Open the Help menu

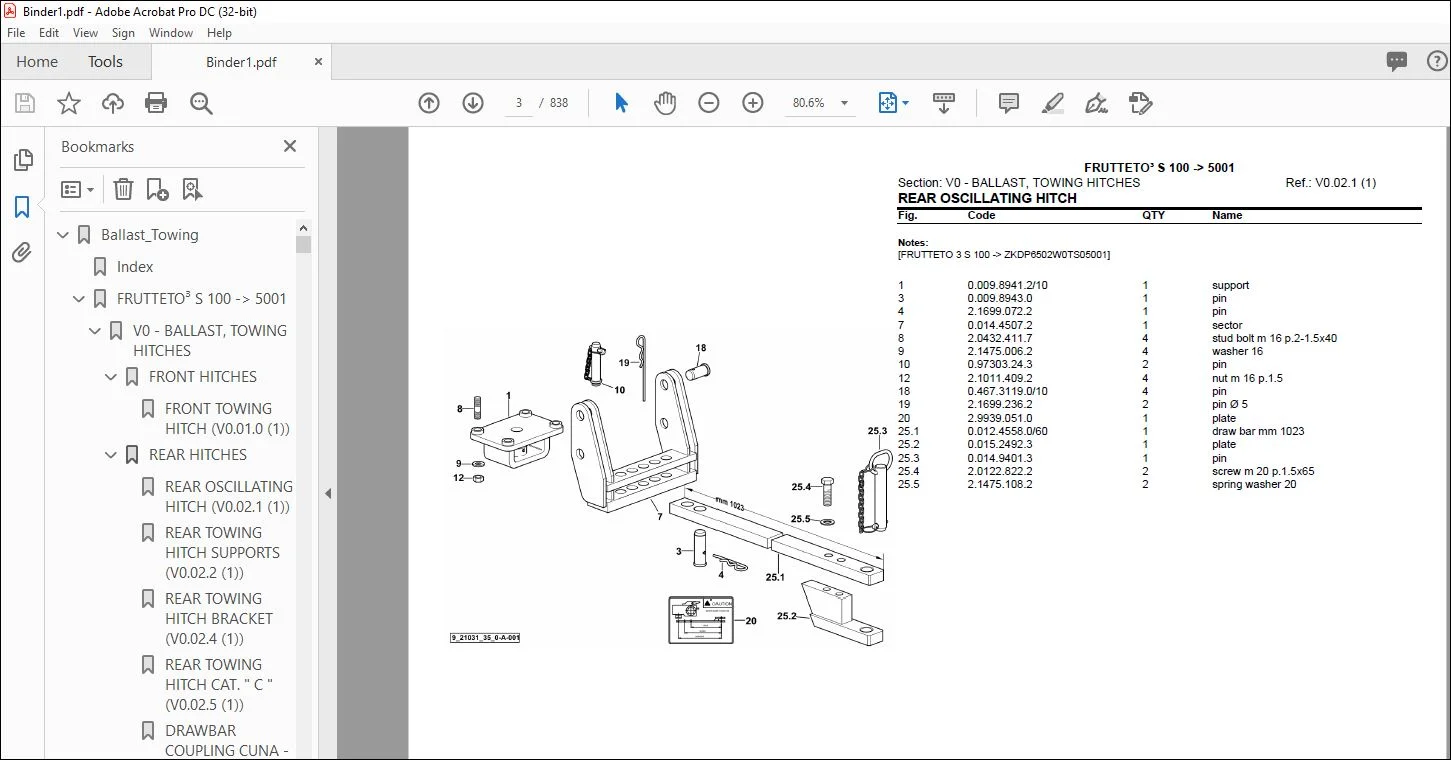[219, 33]
